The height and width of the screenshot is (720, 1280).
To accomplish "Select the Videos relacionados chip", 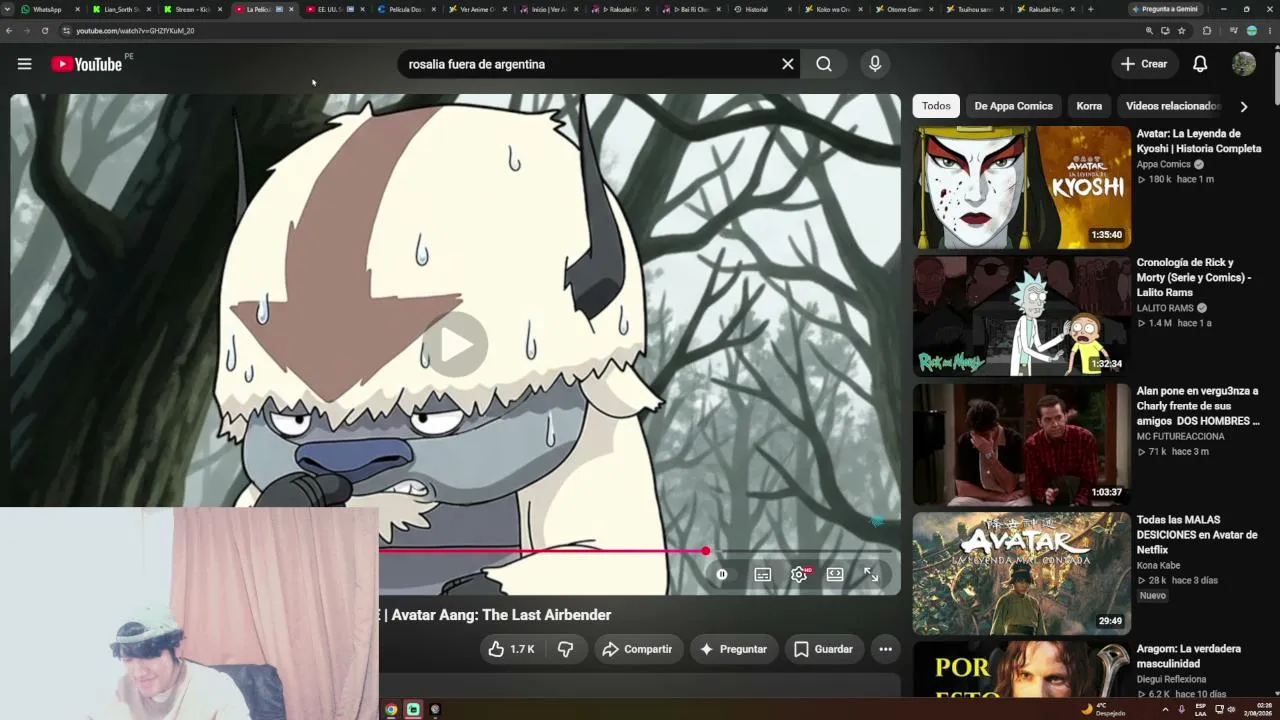I will (1172, 106).
